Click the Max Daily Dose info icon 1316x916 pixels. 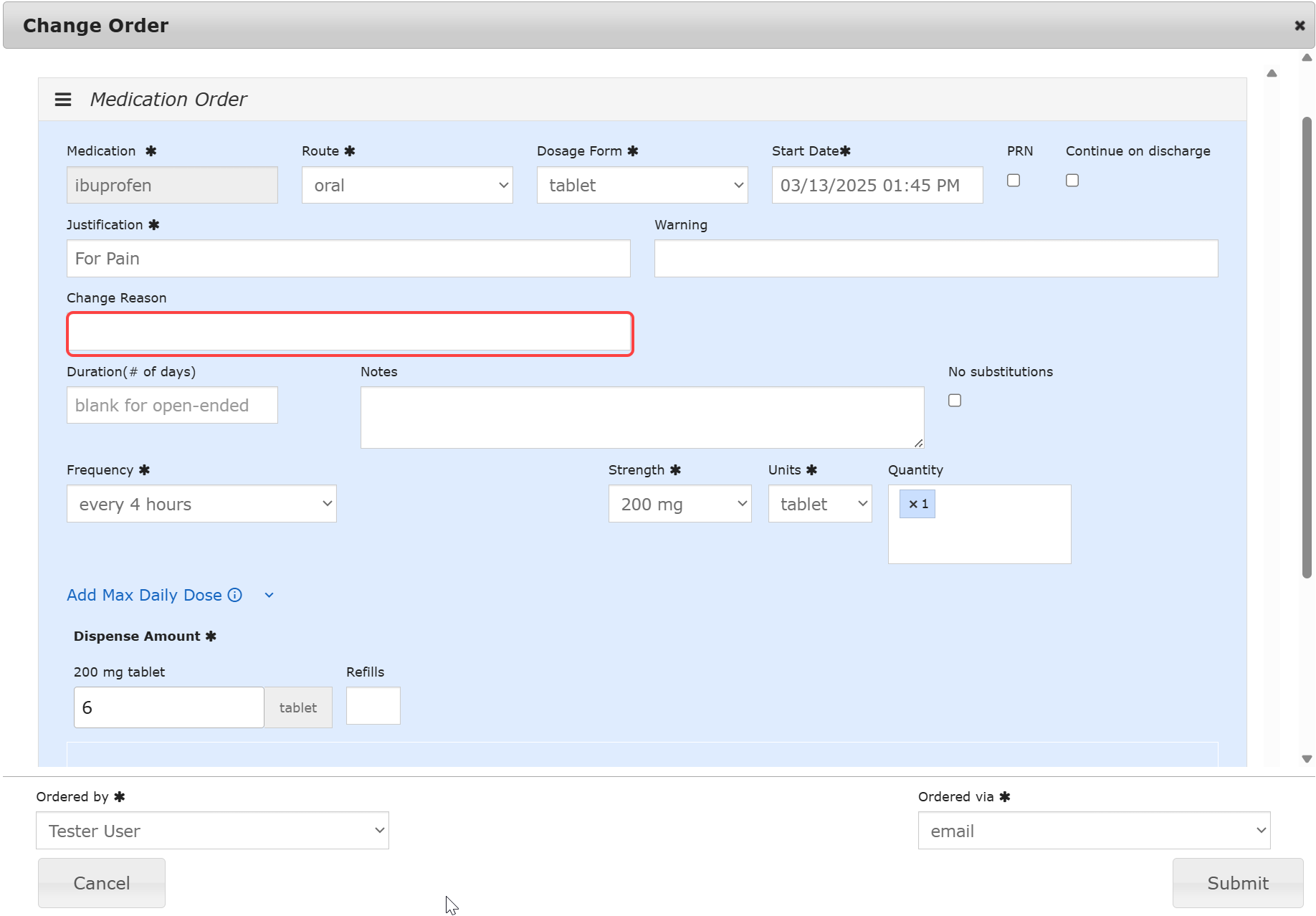234,595
